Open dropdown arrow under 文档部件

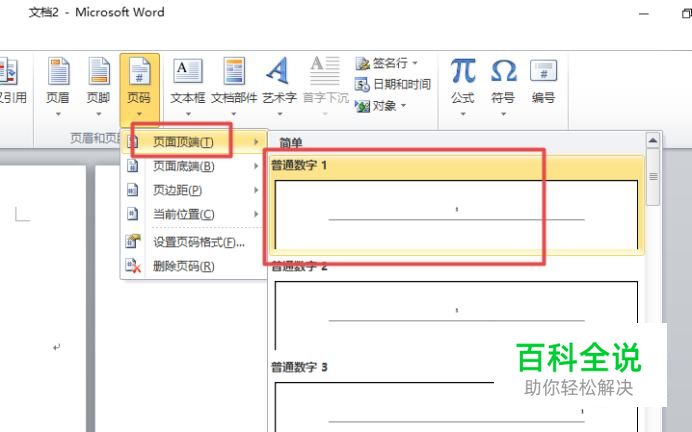(x=234, y=114)
